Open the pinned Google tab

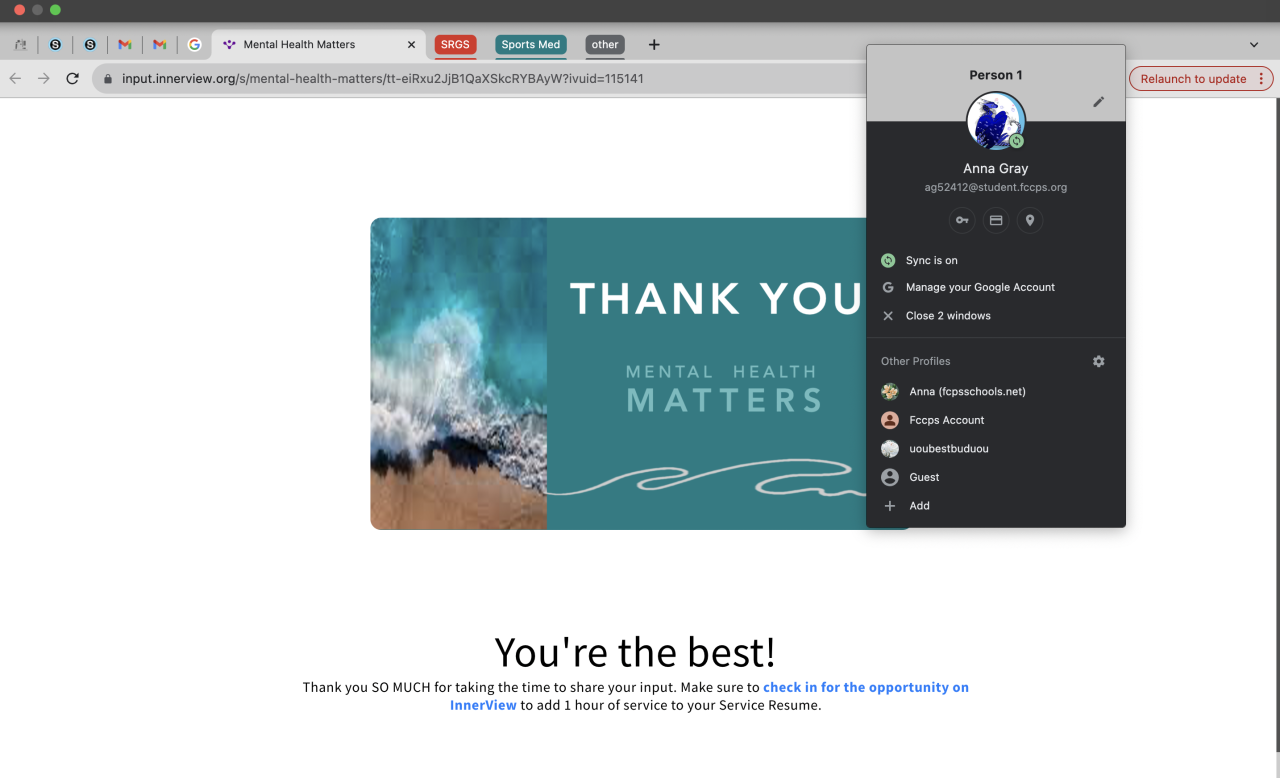click(x=194, y=45)
